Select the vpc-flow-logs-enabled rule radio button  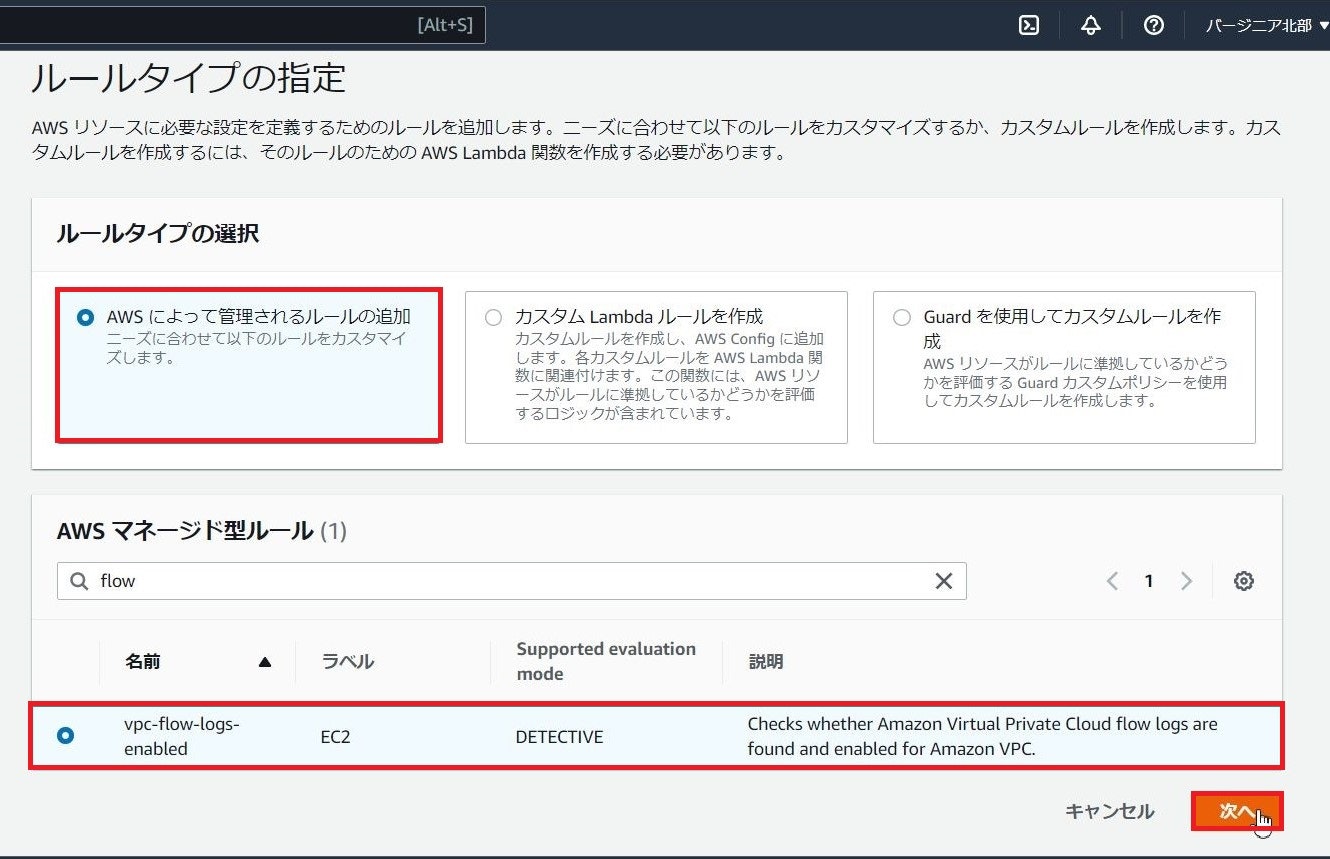(x=65, y=736)
